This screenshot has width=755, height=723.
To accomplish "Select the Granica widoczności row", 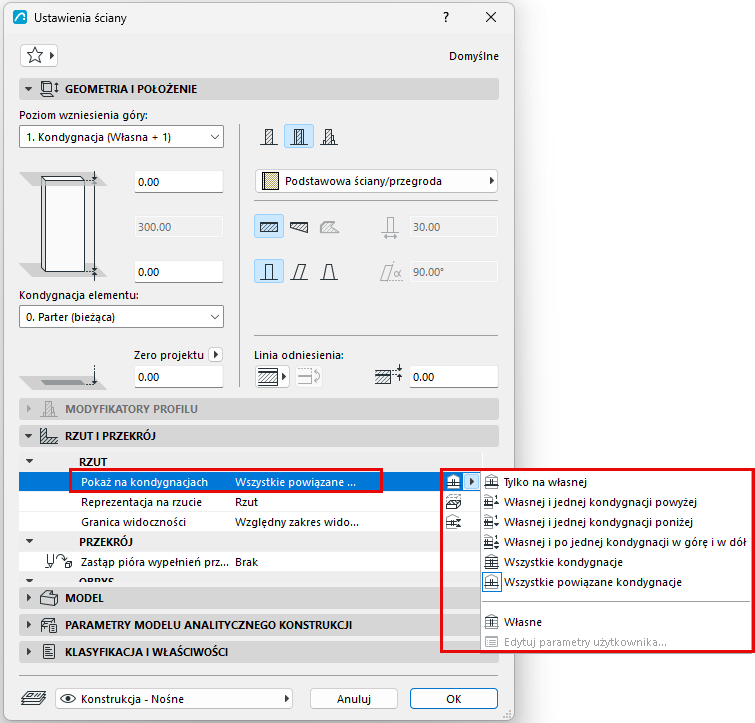I will (250, 522).
